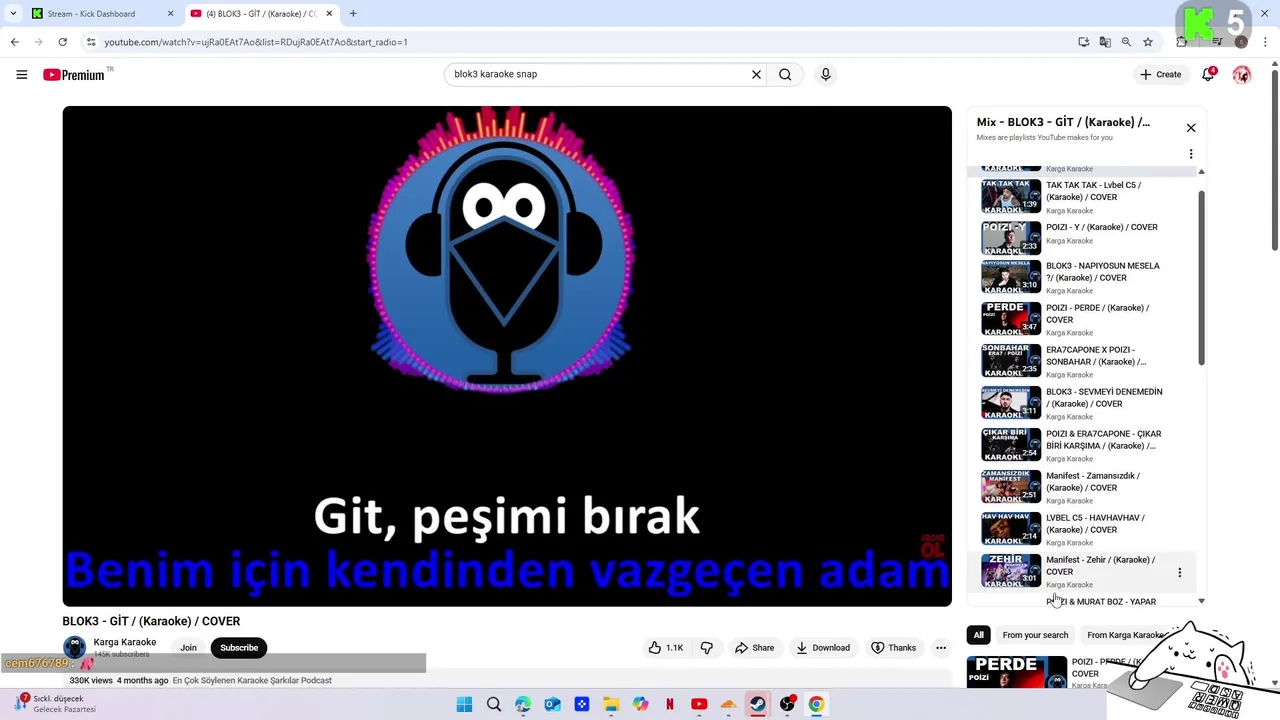Install app icon in address bar
This screenshot has height=720, width=1280.
click(x=1084, y=42)
